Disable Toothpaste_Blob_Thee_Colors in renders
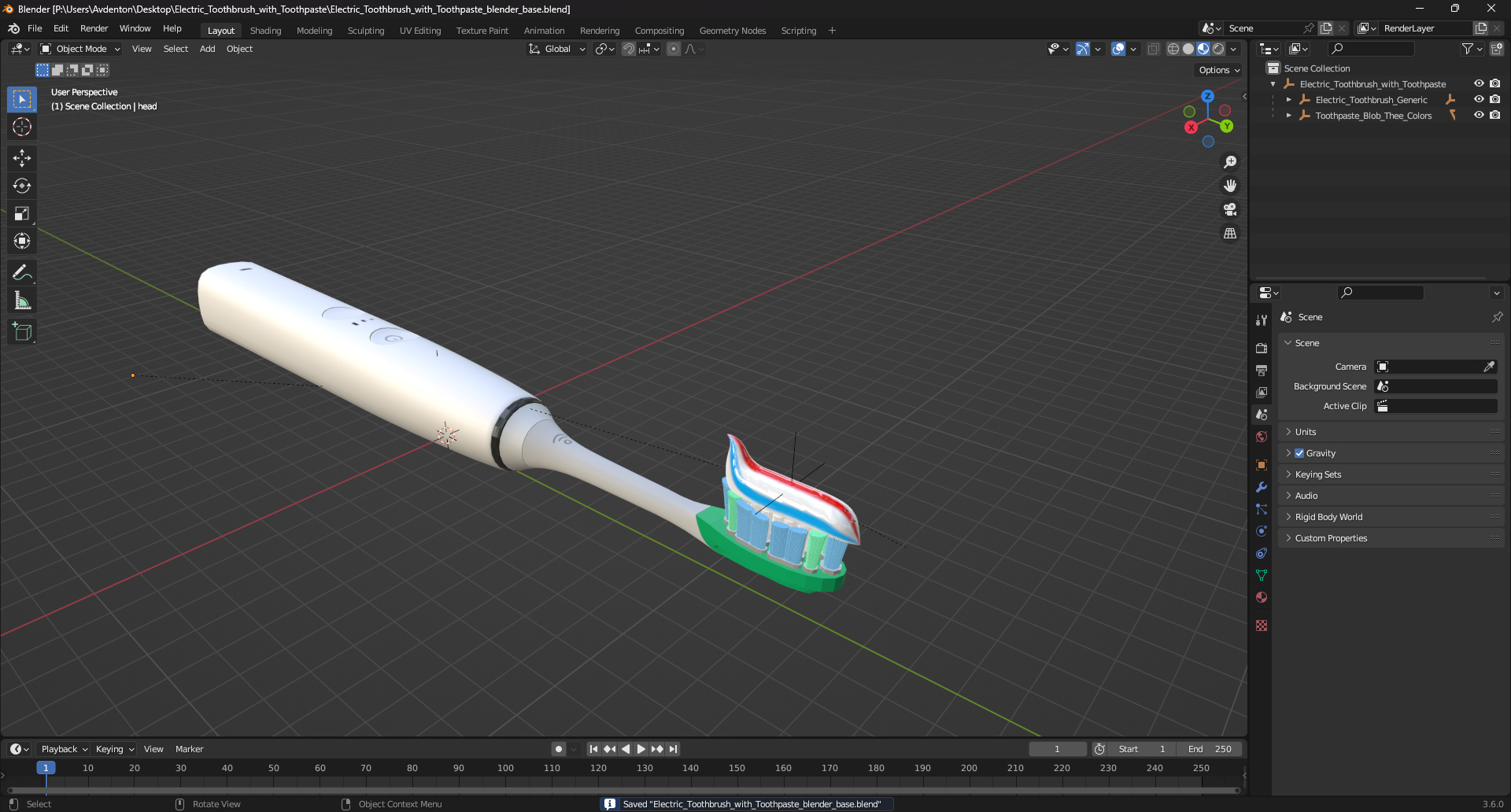Screen dimensions: 1511x812 click(1494, 115)
